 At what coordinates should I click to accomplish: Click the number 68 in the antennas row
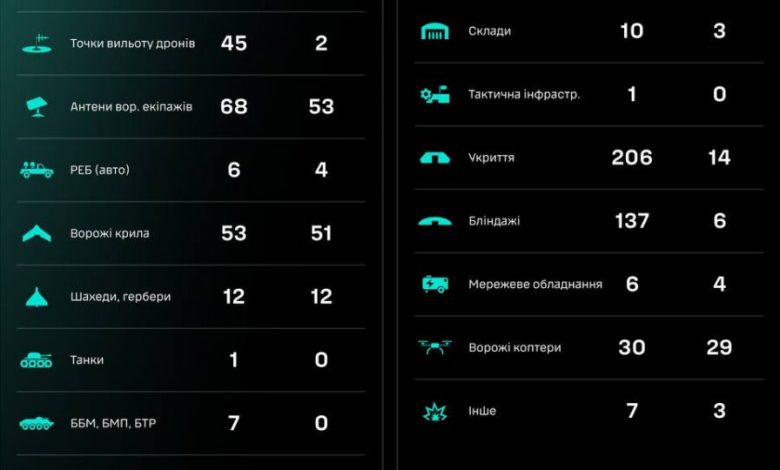point(234,107)
